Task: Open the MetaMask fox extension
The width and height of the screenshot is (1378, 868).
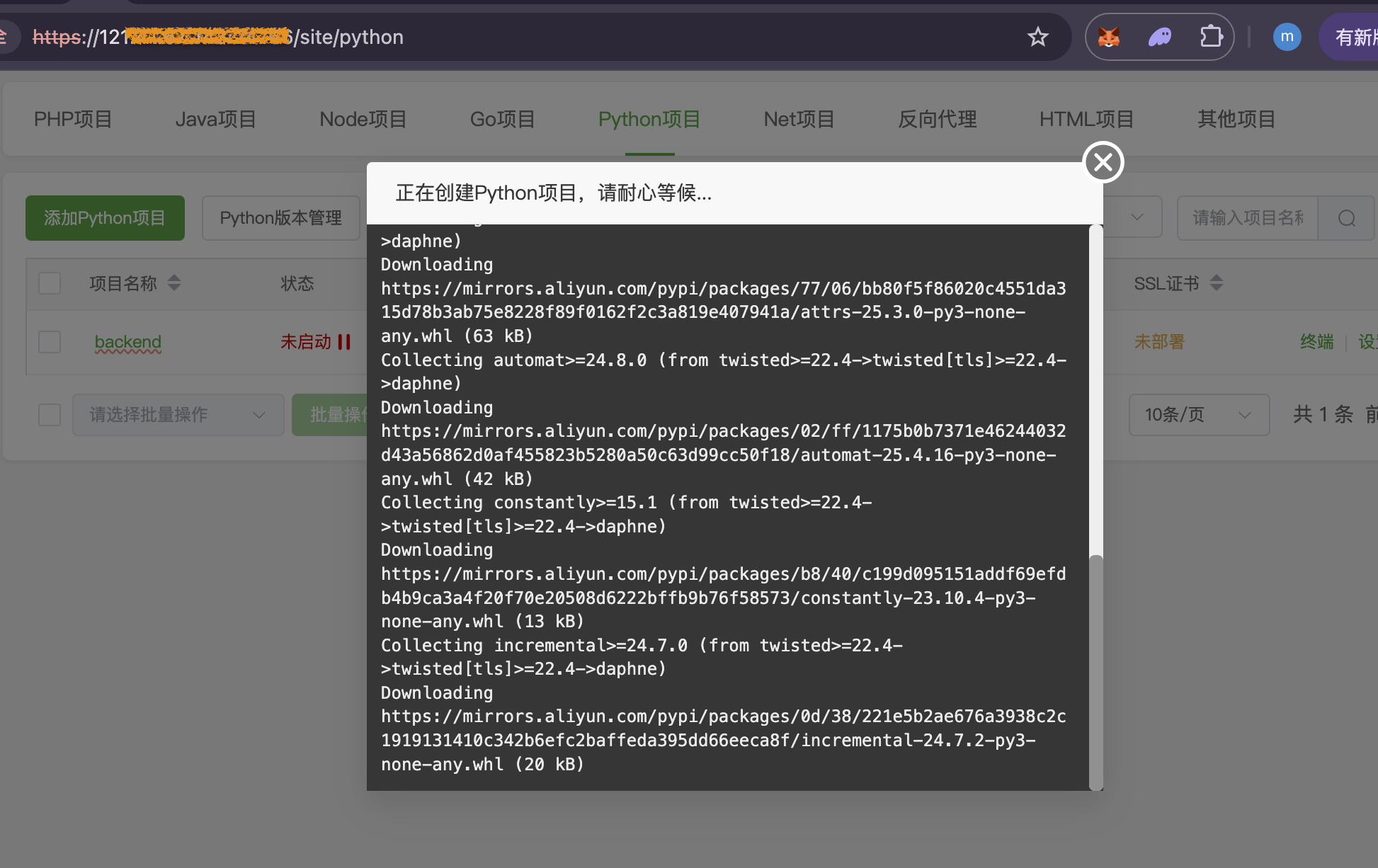Action: tap(1109, 37)
